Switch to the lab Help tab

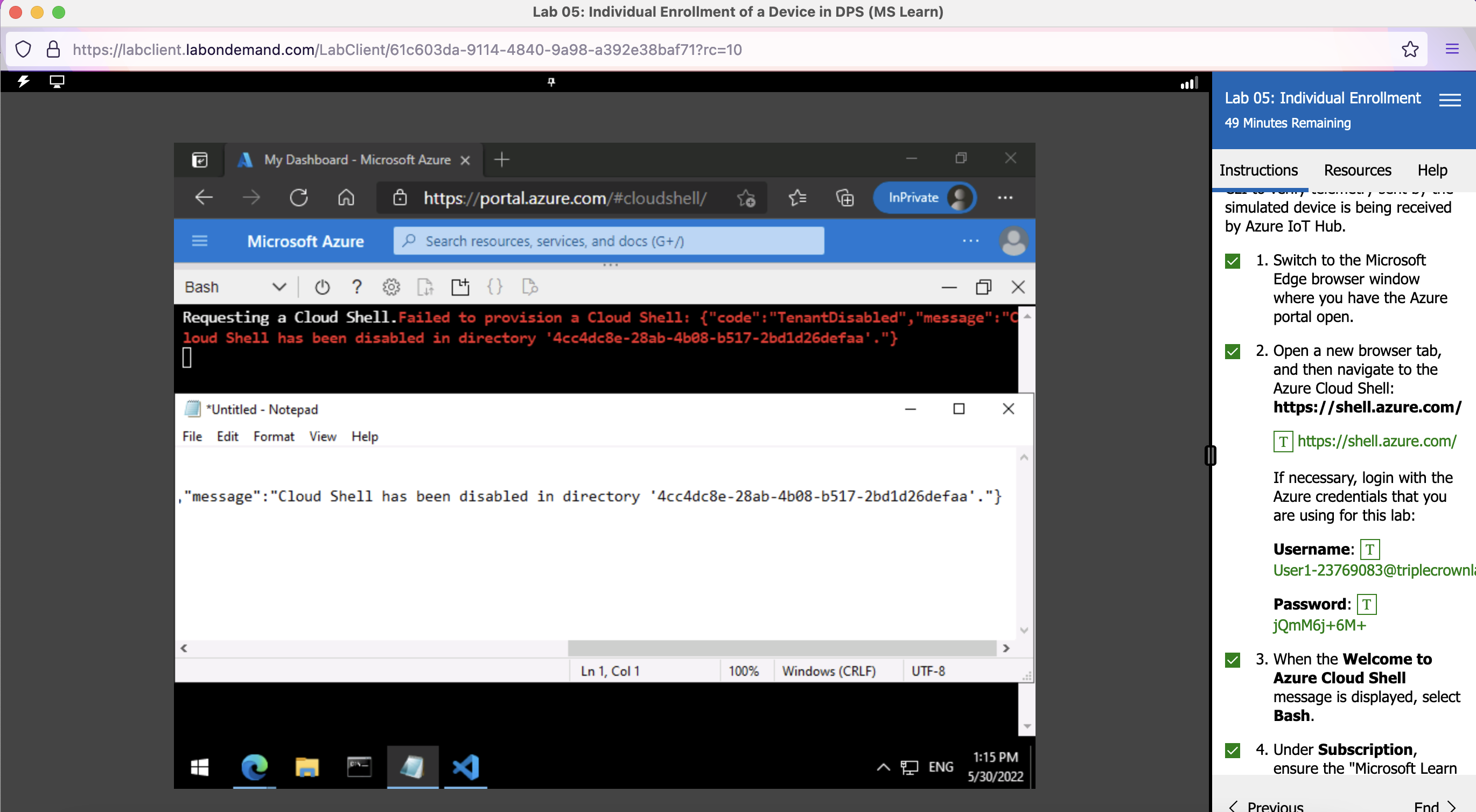pyautogui.click(x=1432, y=170)
